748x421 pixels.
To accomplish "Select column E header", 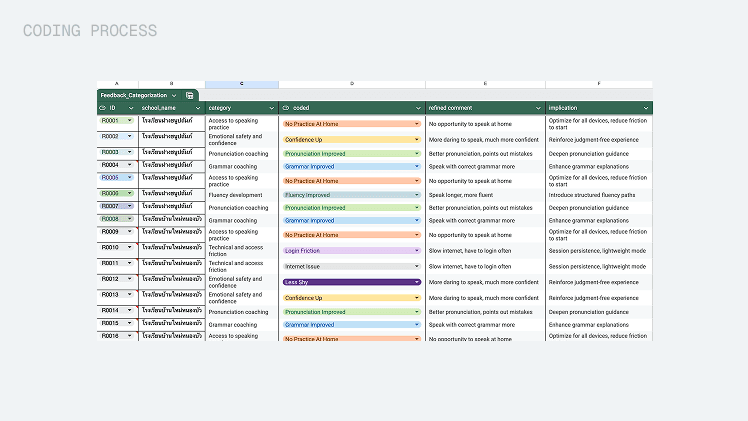I will coord(485,84).
